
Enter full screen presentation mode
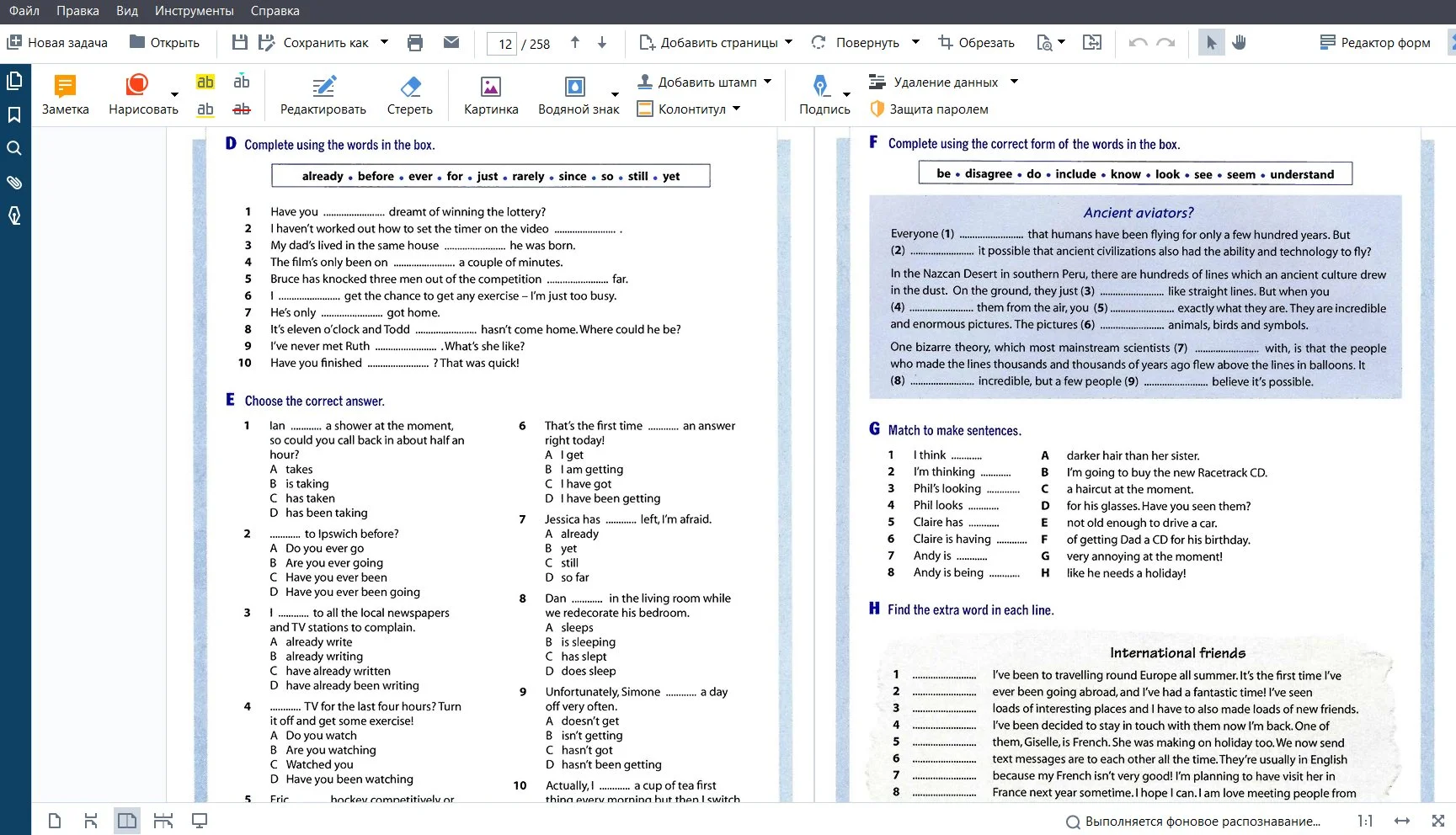[200, 821]
